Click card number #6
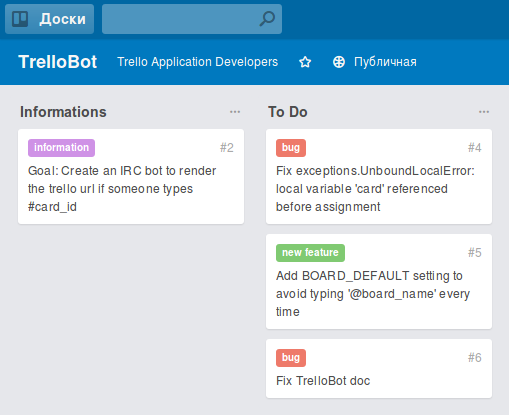509x415 pixels. [x=475, y=358]
